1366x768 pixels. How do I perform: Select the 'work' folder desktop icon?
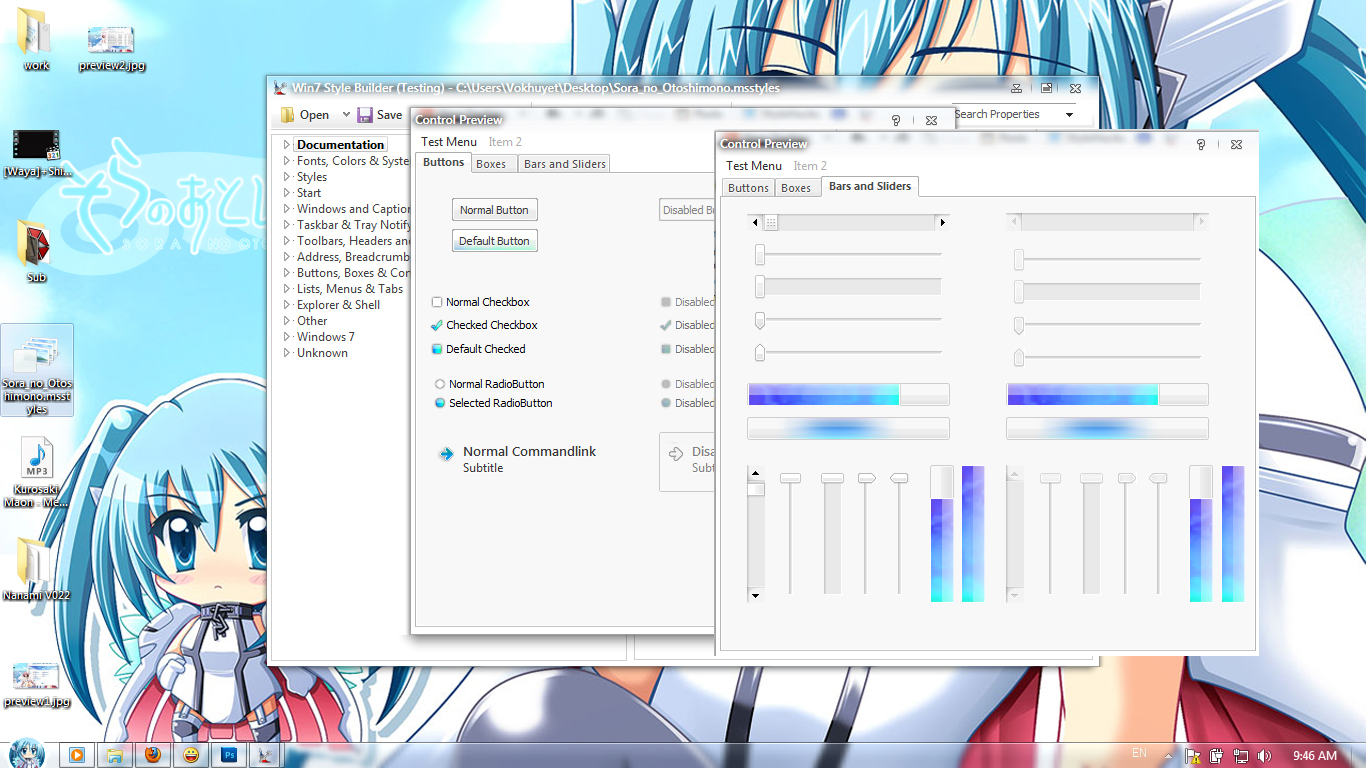(36, 40)
